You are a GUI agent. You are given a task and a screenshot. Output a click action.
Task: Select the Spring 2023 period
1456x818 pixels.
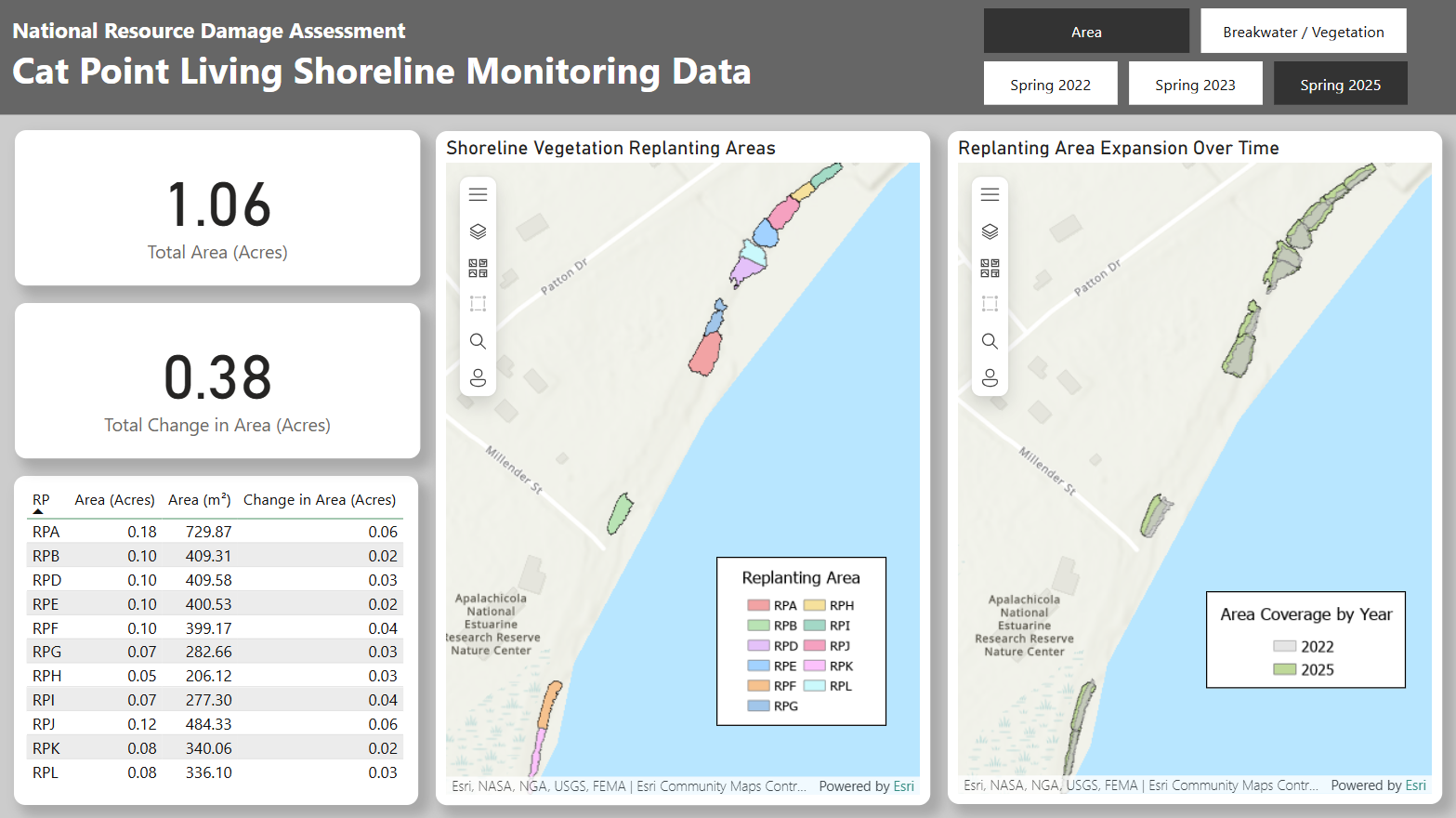coord(1195,84)
